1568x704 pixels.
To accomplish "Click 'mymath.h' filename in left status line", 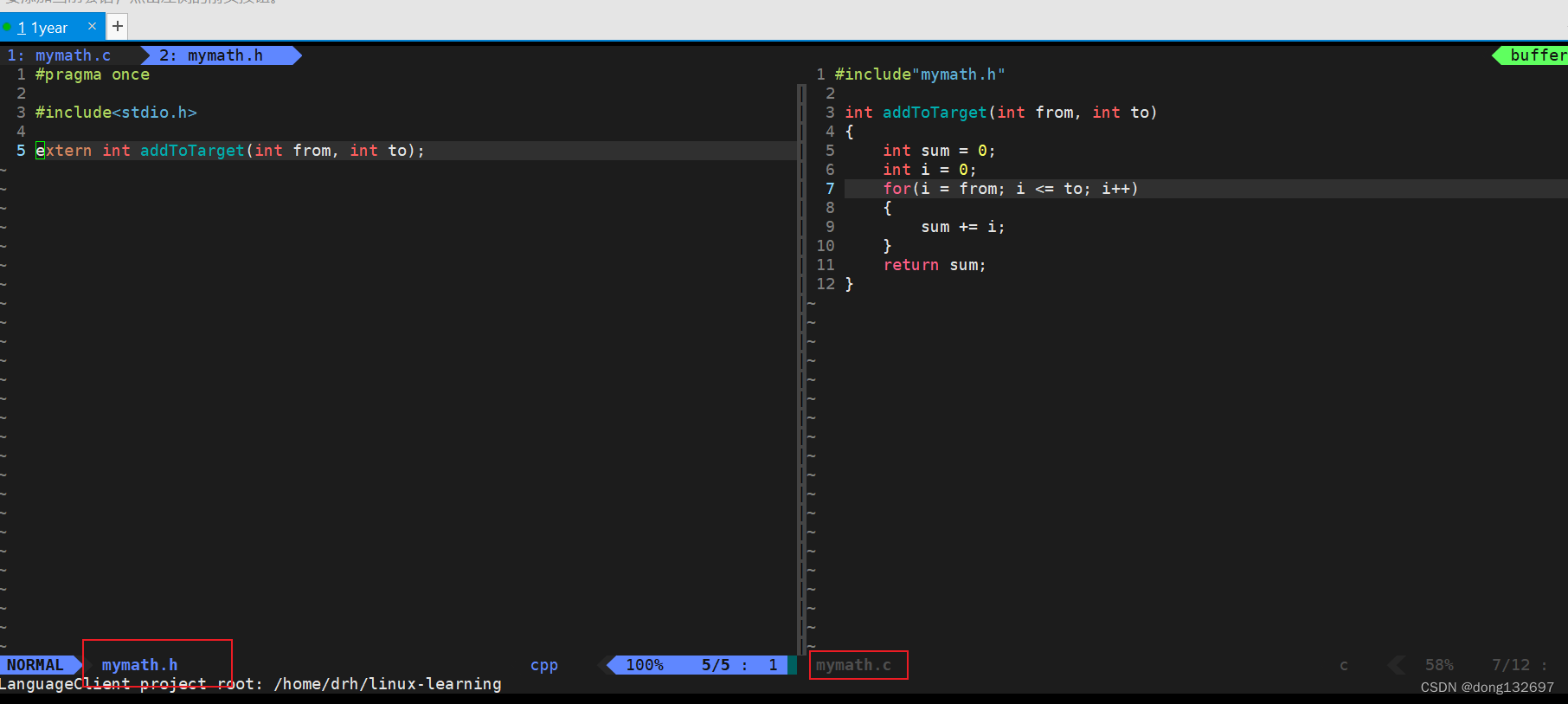I will [139, 665].
